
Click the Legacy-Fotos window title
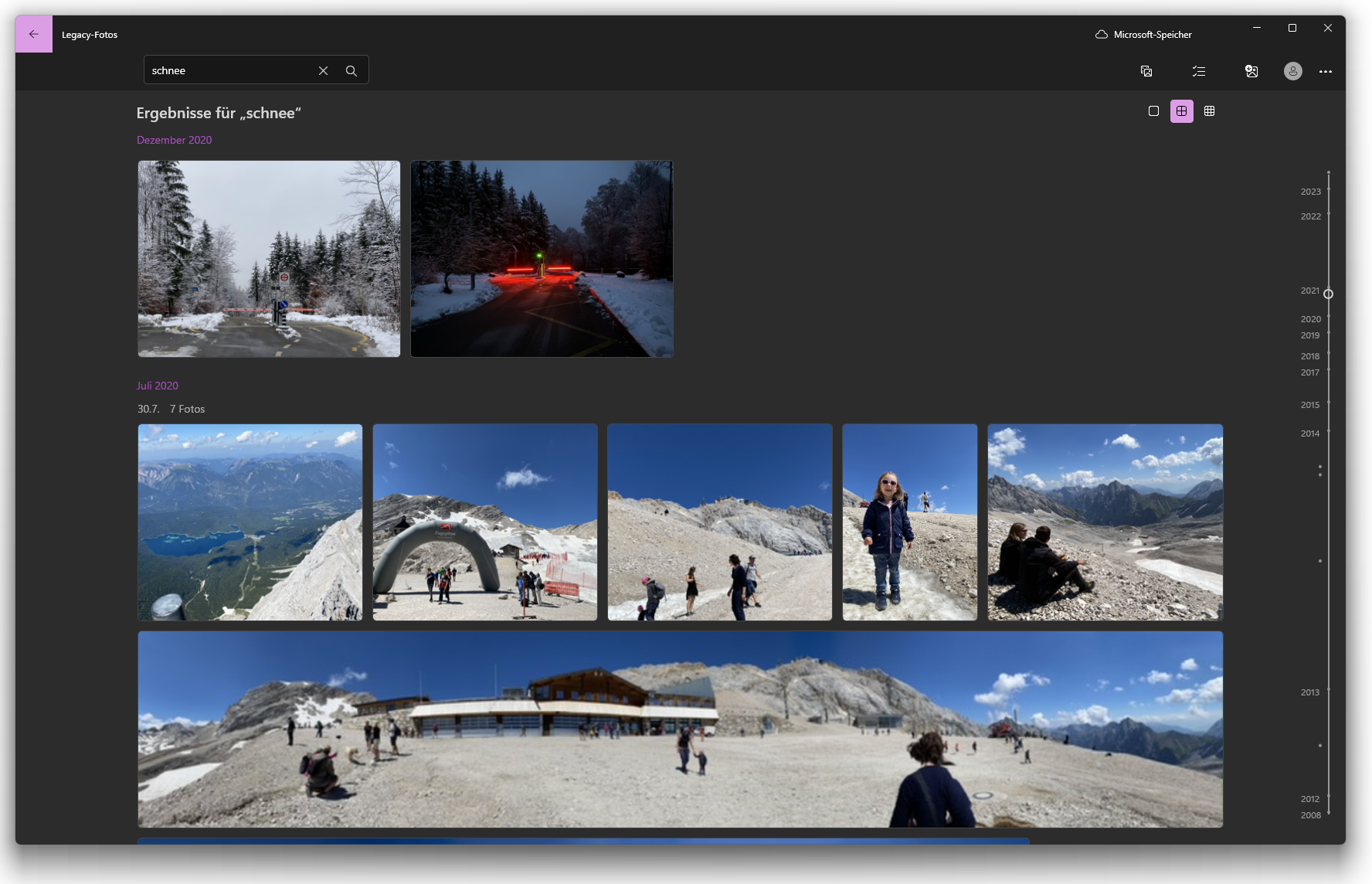click(x=90, y=35)
